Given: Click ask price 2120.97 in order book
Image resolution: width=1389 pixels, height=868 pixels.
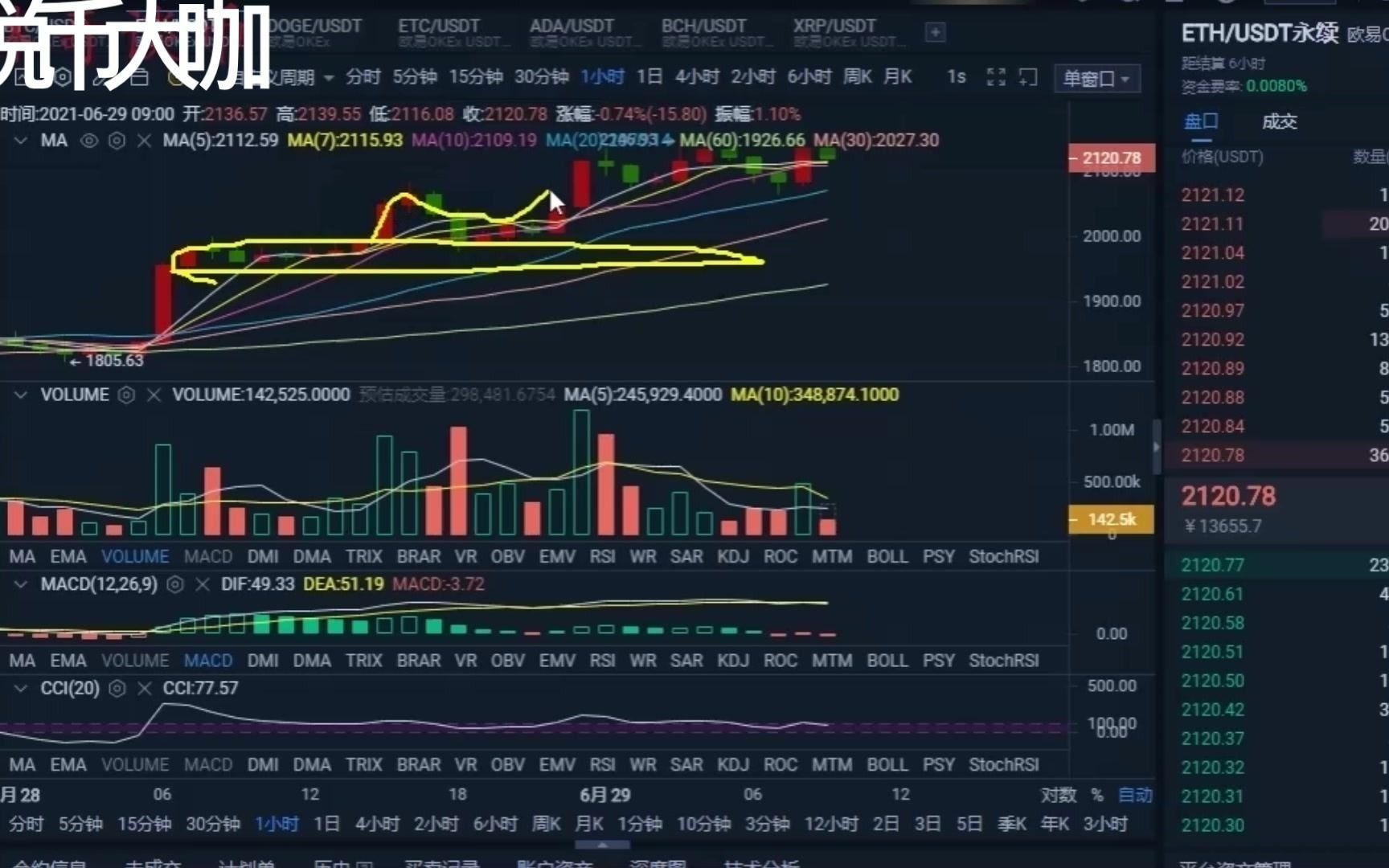Looking at the screenshot, I should pos(1212,311).
